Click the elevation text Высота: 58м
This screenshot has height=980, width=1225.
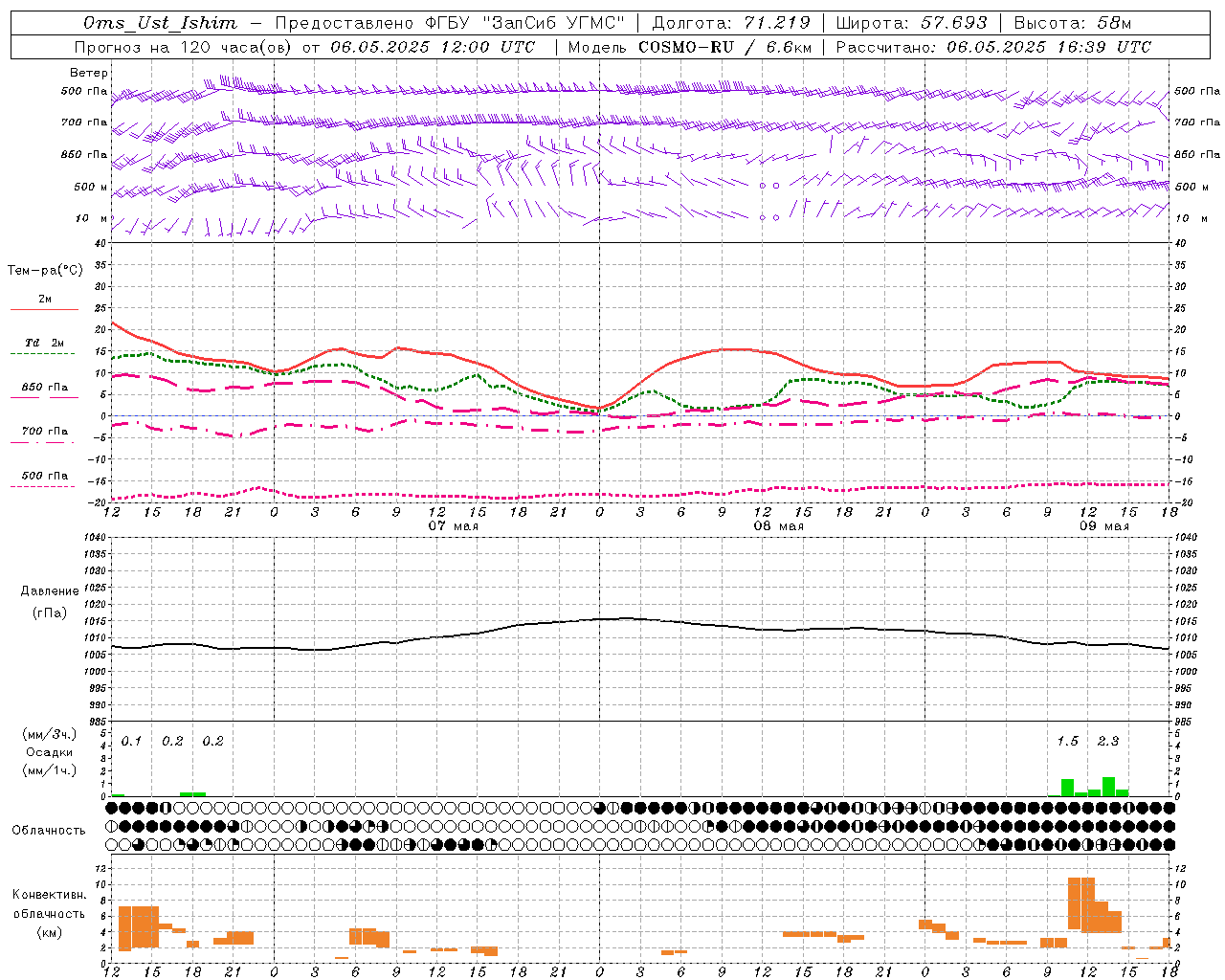tap(1072, 23)
